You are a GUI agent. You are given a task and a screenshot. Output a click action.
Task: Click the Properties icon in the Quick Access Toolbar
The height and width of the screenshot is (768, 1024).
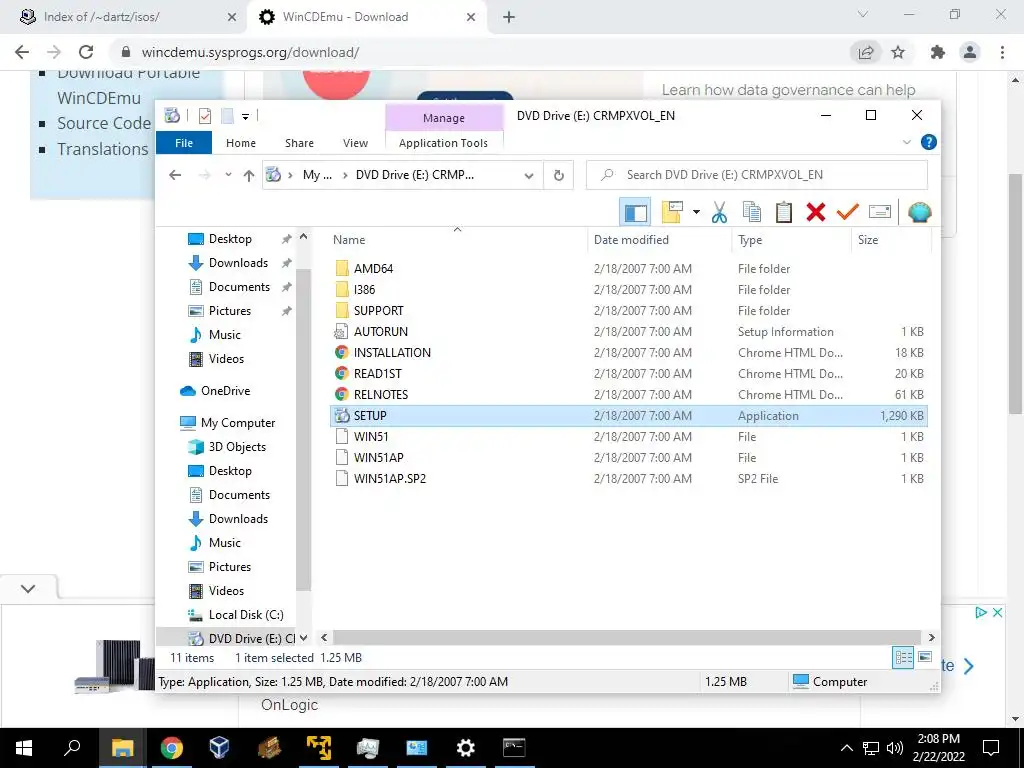coord(205,116)
